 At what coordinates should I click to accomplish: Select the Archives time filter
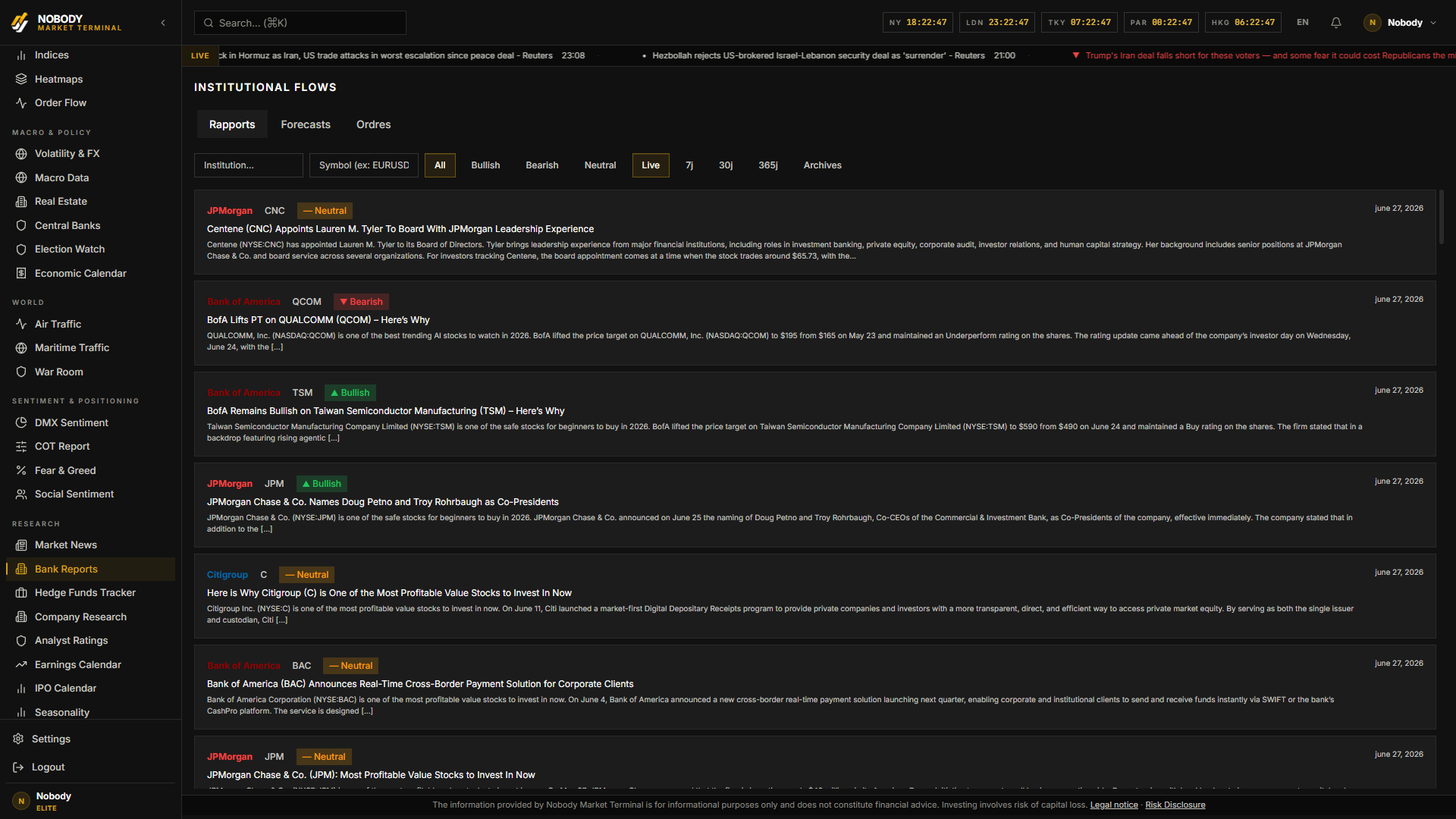coord(823,165)
